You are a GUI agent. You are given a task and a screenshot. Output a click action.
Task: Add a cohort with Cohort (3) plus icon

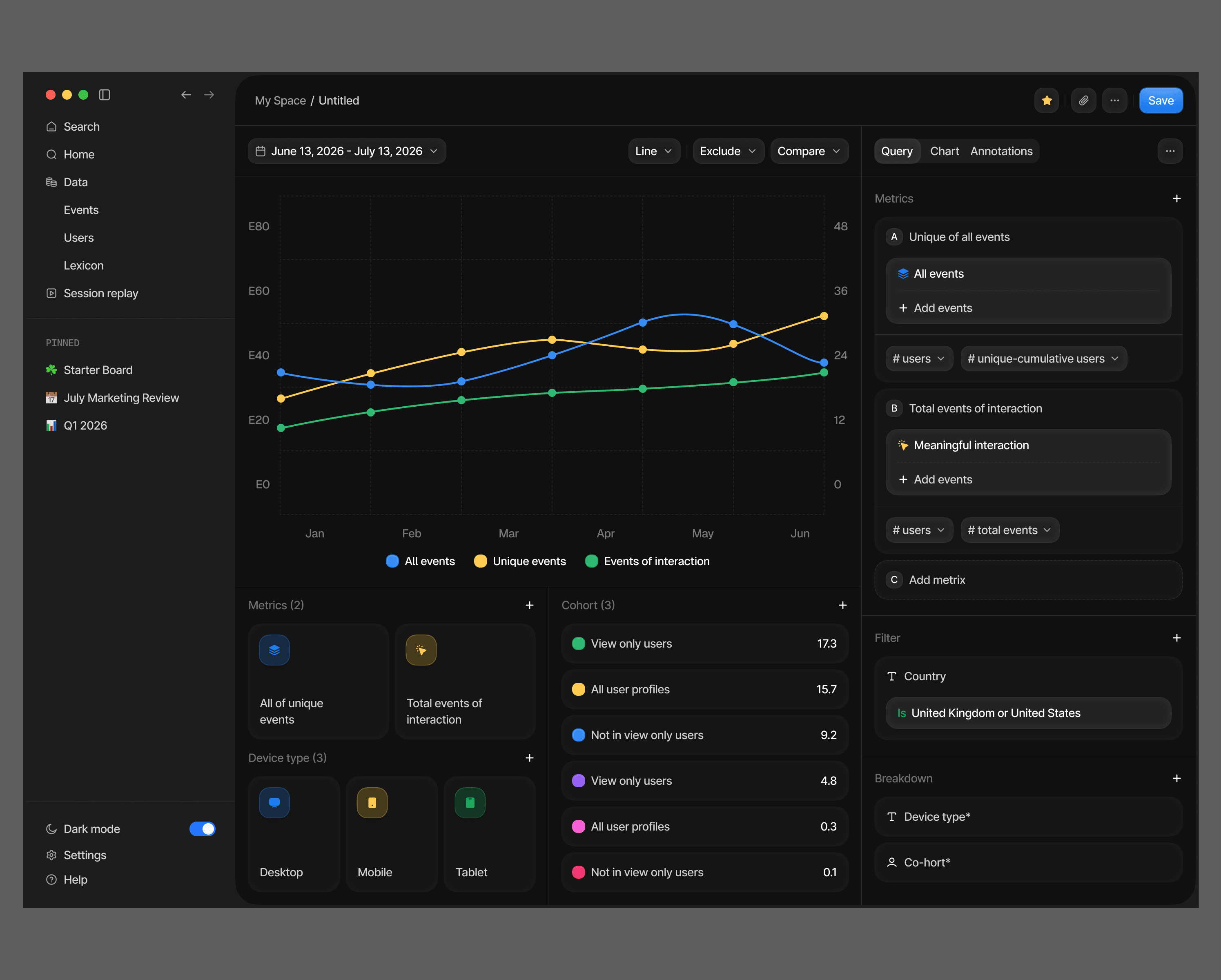[x=842, y=605]
